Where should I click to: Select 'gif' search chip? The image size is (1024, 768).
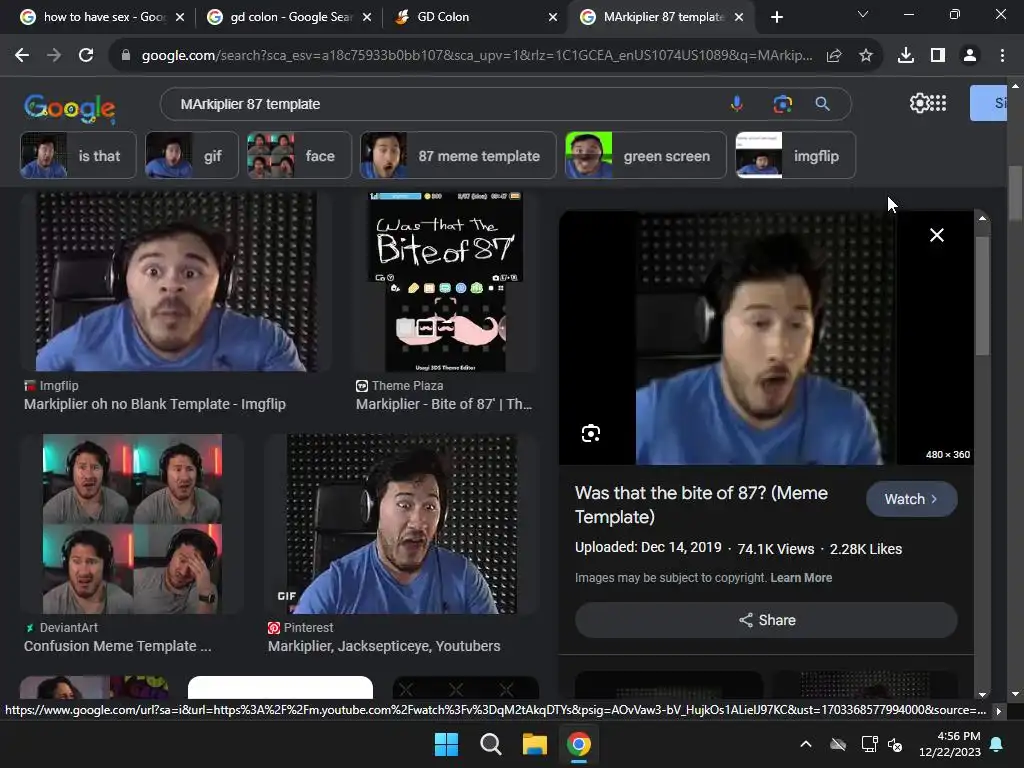[191, 155]
